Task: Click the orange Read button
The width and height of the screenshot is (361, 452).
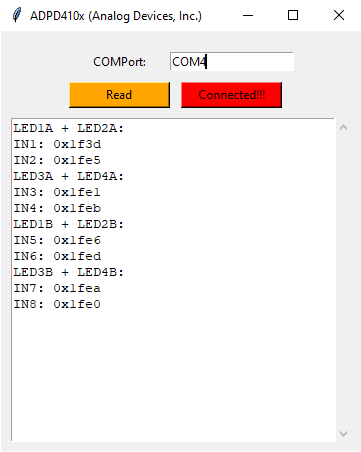Action: click(x=119, y=95)
